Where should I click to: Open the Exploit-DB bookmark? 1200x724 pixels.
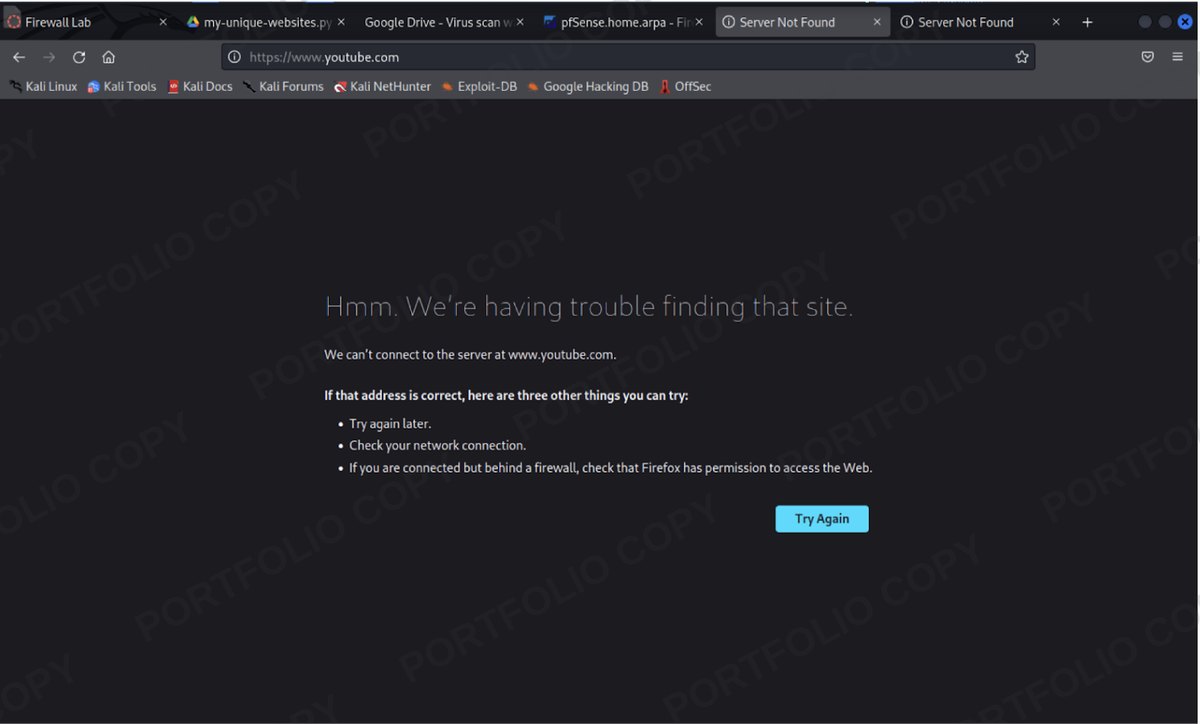pos(479,87)
